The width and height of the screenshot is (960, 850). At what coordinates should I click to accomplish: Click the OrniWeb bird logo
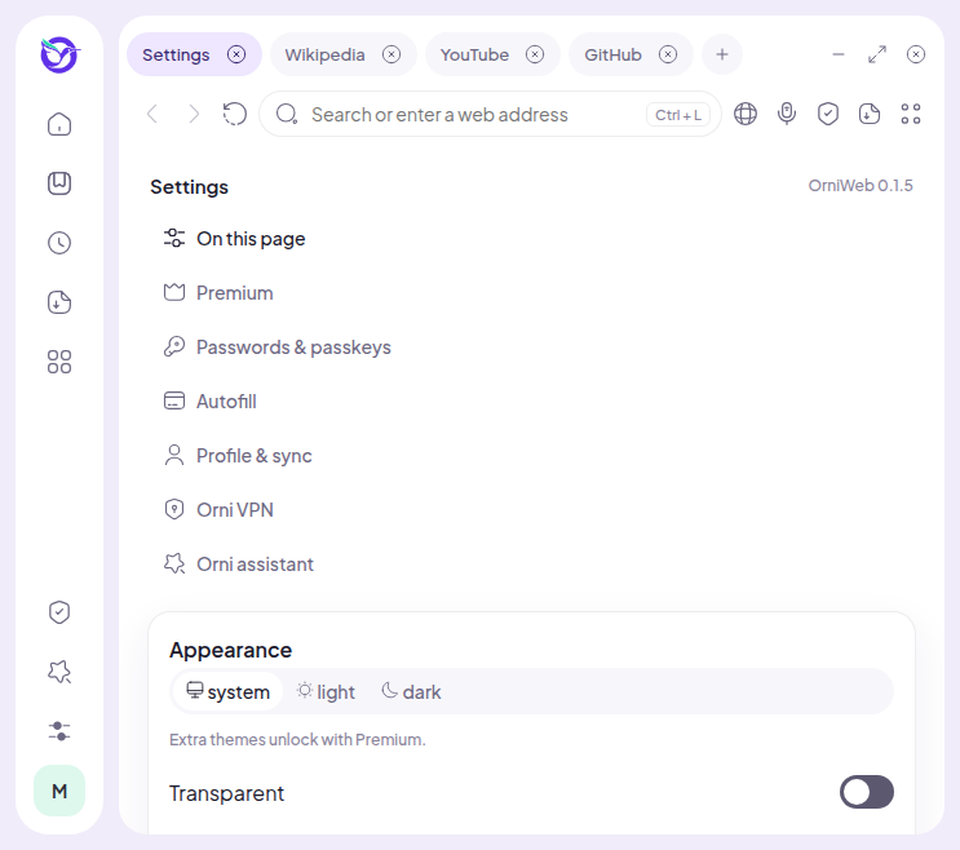[x=59, y=55]
